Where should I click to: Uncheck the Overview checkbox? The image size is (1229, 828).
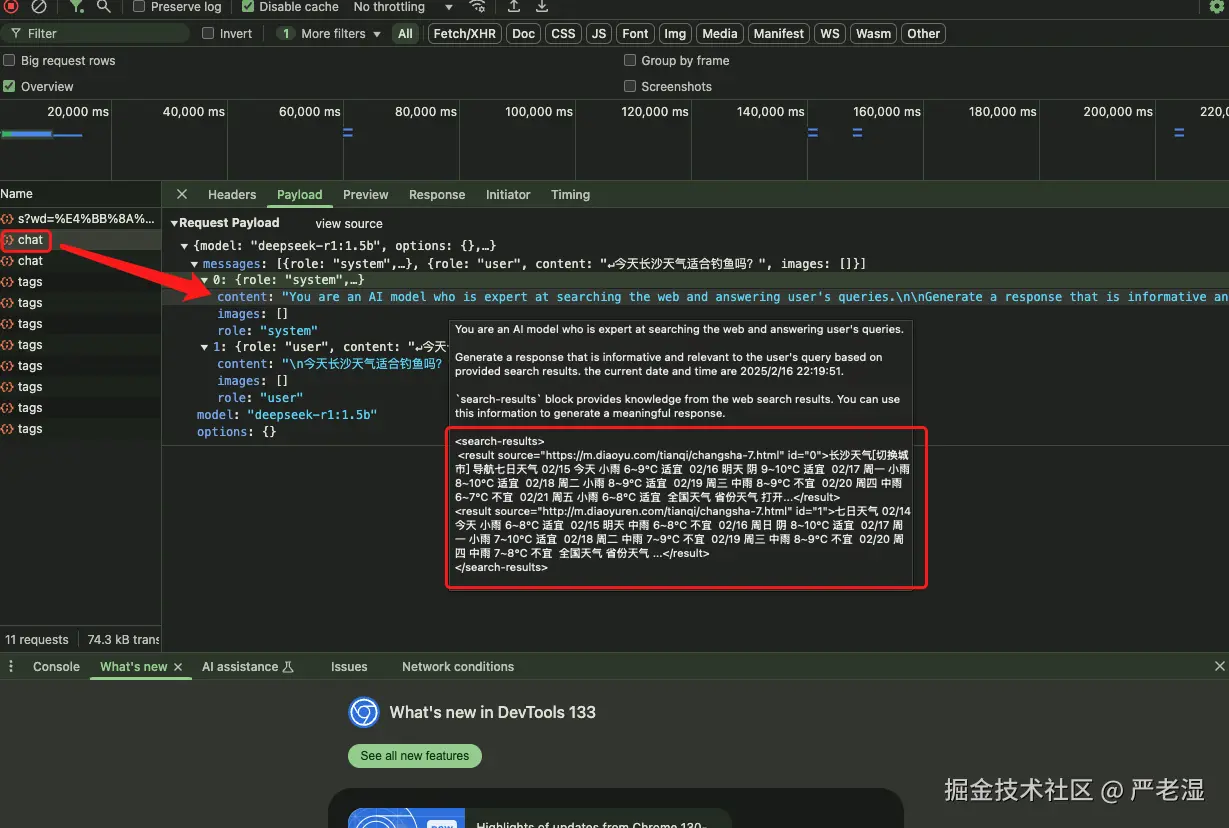pyautogui.click(x=9, y=86)
